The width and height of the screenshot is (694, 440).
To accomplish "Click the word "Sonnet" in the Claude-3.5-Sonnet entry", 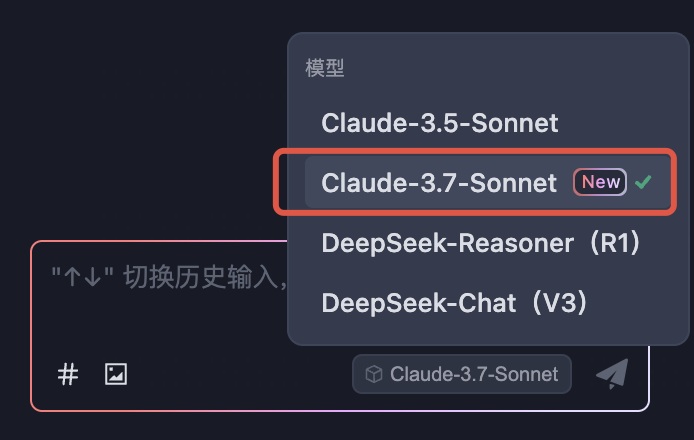I will point(516,123).
